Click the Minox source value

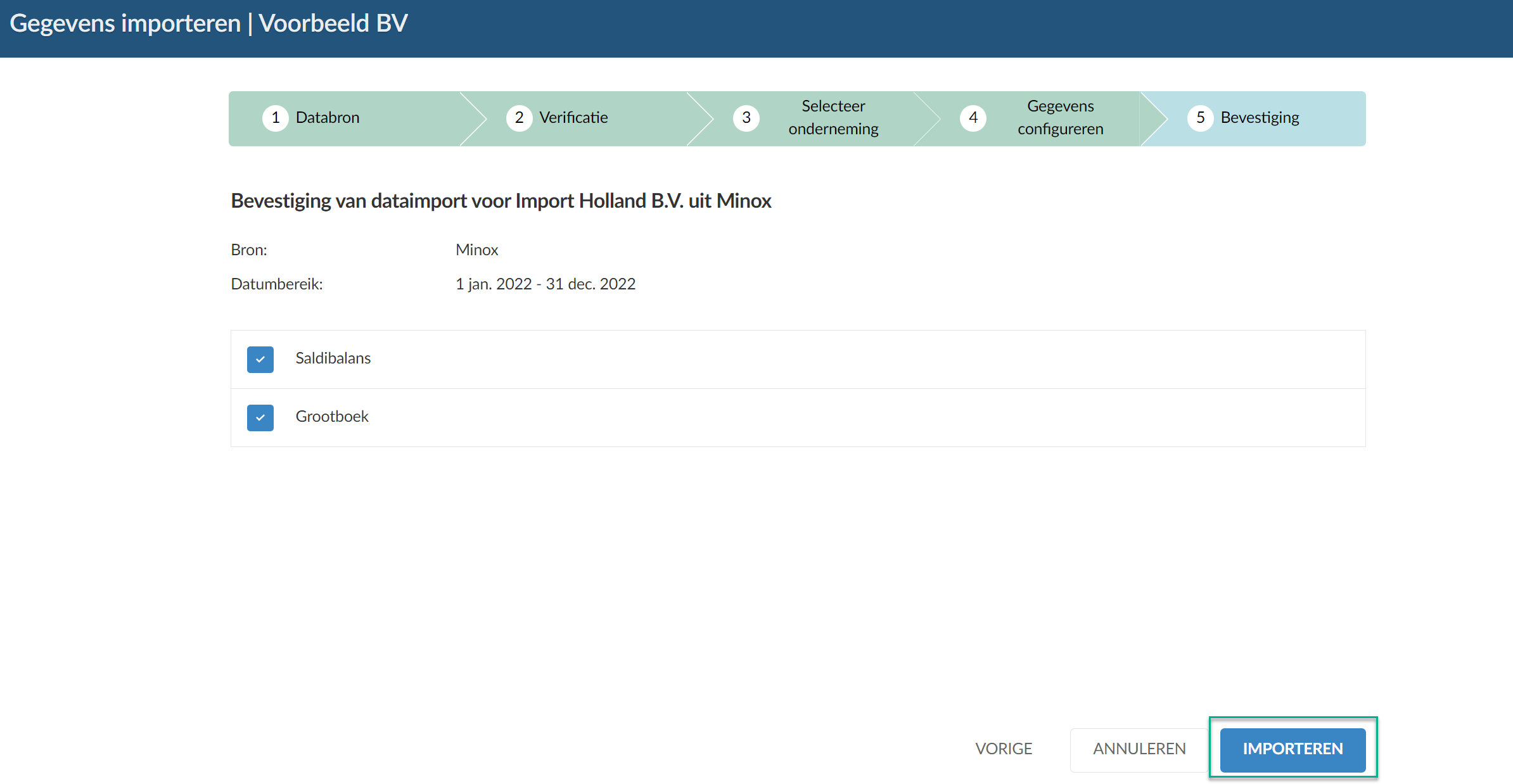tap(476, 250)
